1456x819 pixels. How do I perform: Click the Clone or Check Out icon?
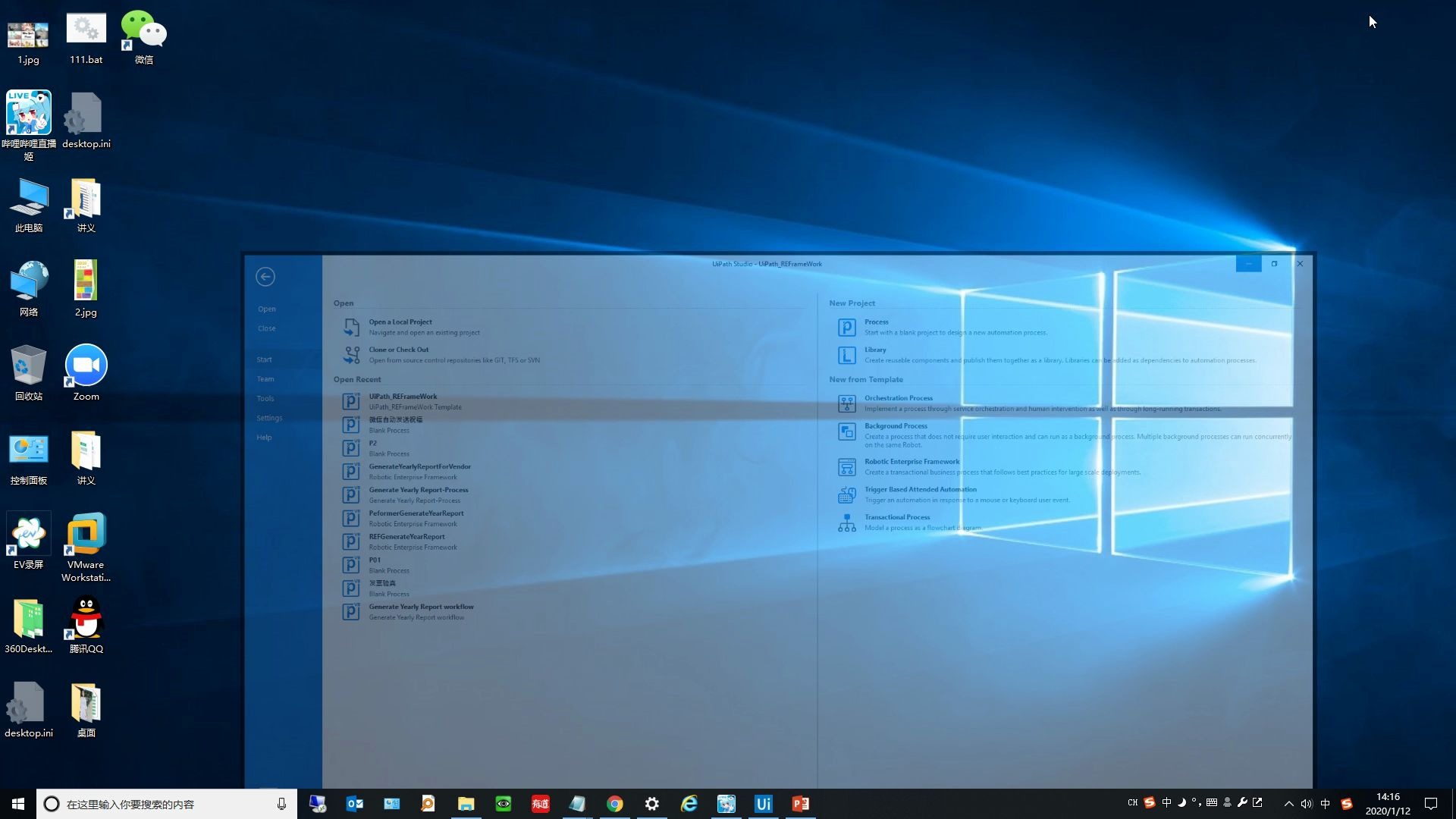tap(351, 355)
